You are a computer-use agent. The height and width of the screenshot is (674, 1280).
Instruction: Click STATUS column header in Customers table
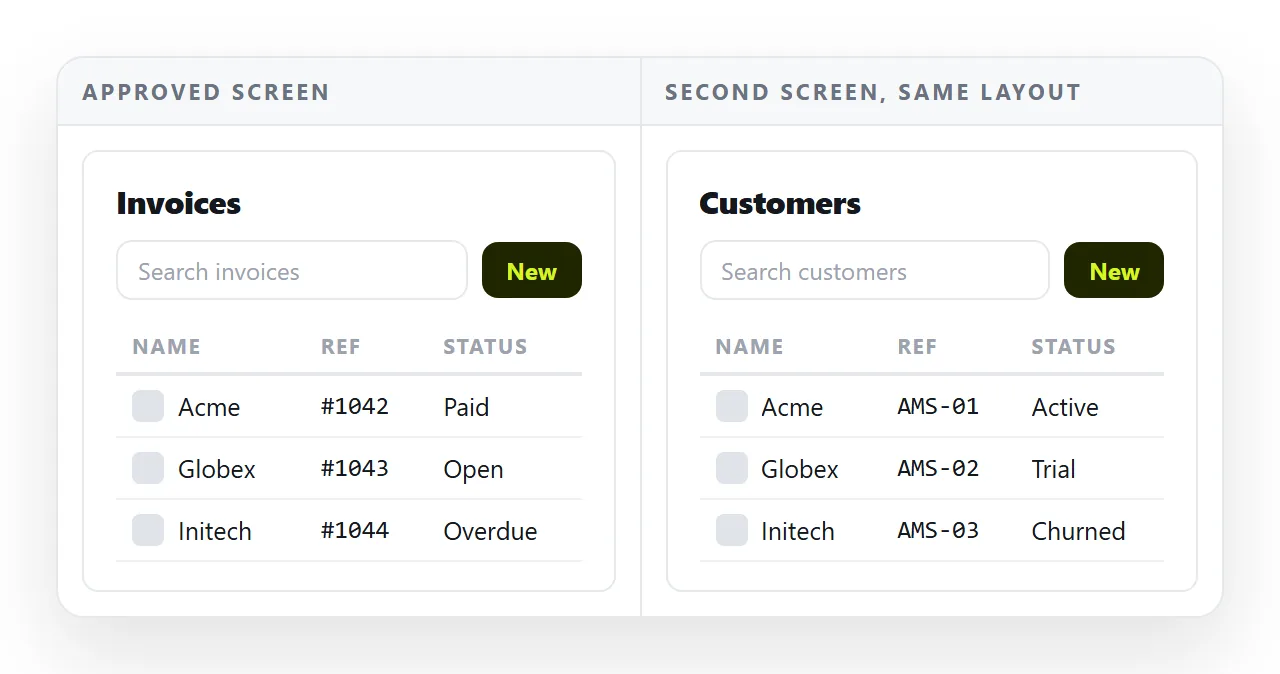[1073, 347]
